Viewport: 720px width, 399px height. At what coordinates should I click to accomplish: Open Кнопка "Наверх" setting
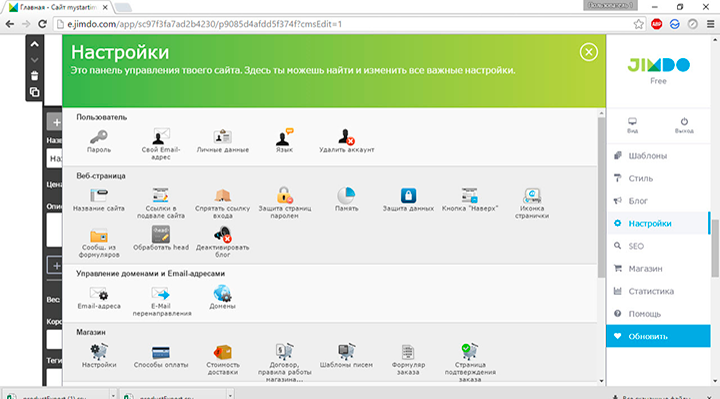(x=470, y=199)
